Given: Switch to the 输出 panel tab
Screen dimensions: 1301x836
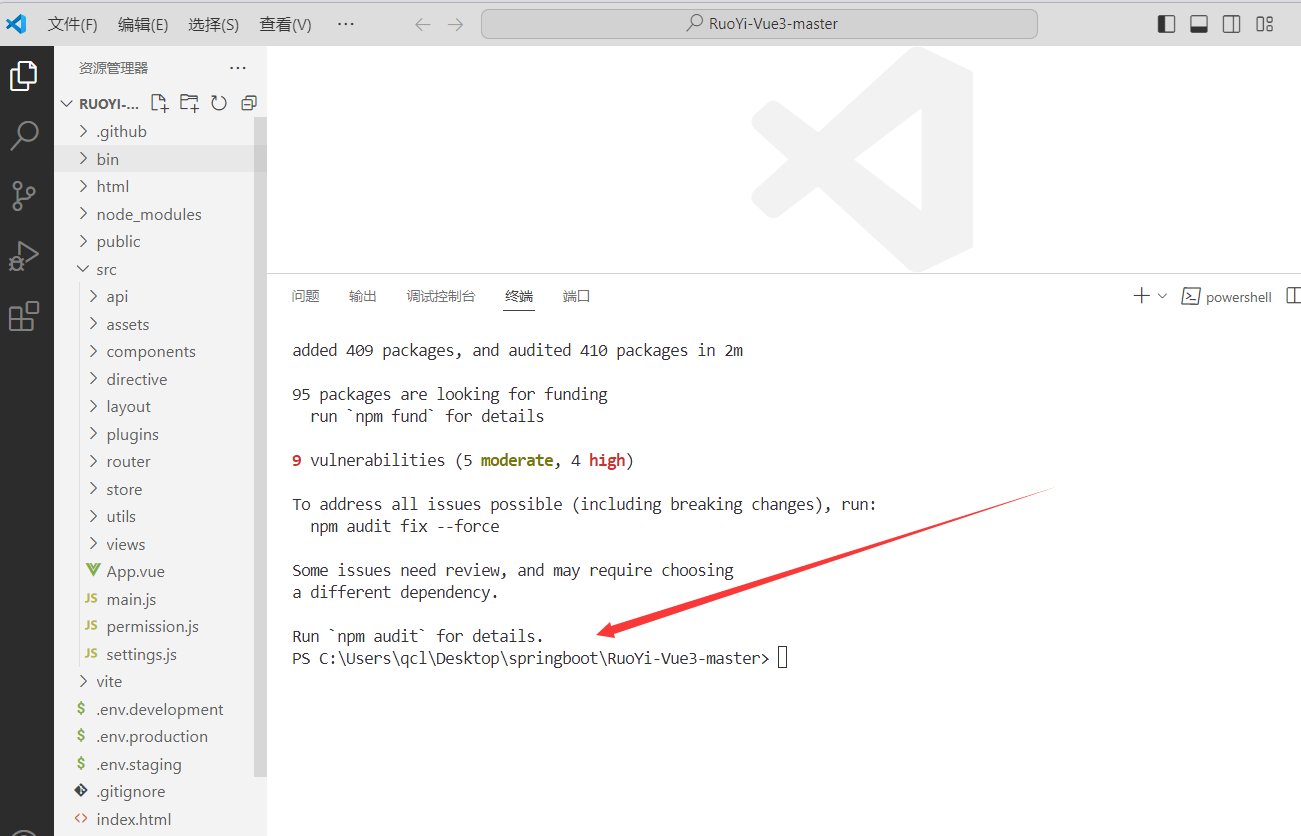Looking at the screenshot, I should click(x=363, y=296).
